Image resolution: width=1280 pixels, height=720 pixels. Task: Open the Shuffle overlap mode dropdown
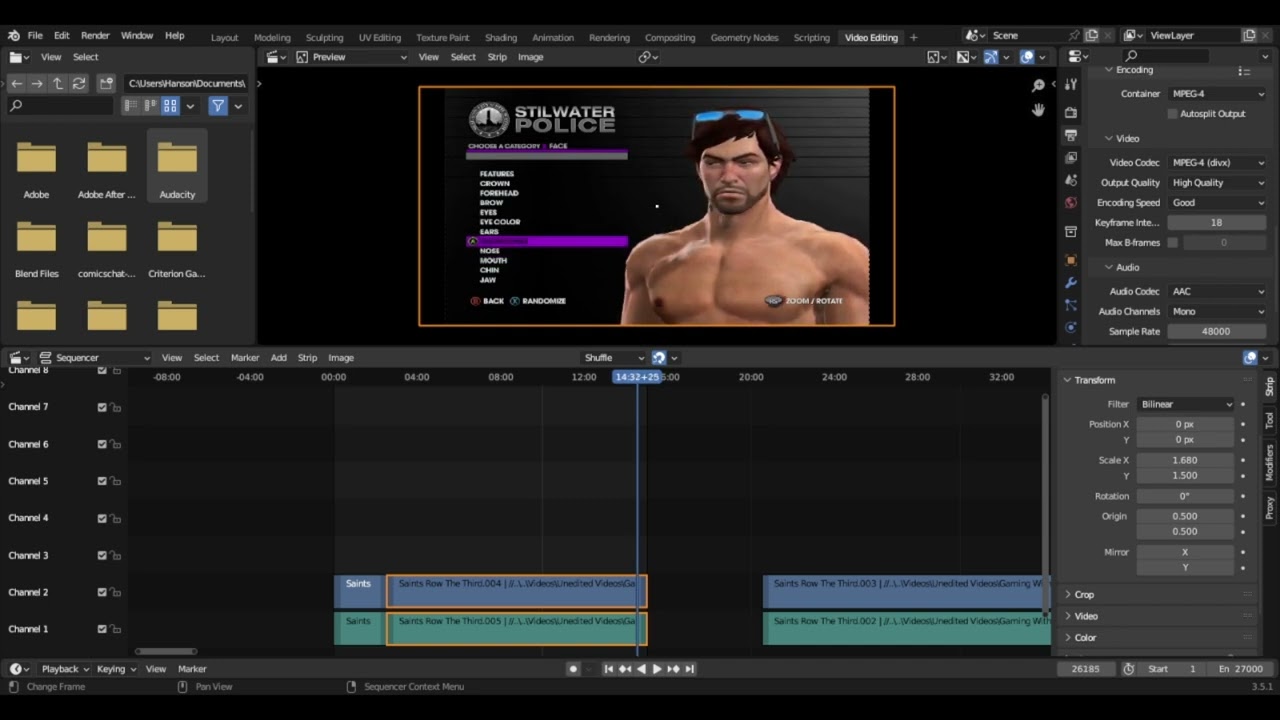613,357
